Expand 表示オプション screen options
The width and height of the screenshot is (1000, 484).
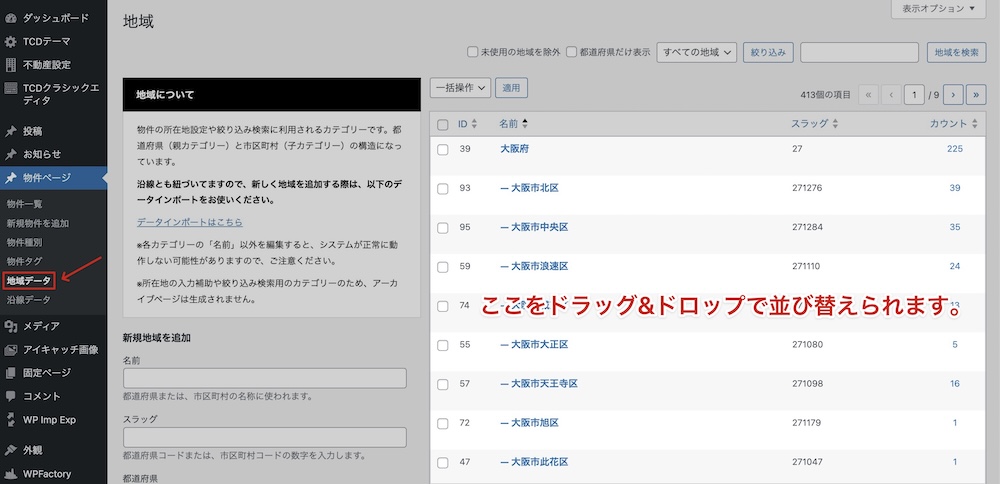tap(939, 9)
